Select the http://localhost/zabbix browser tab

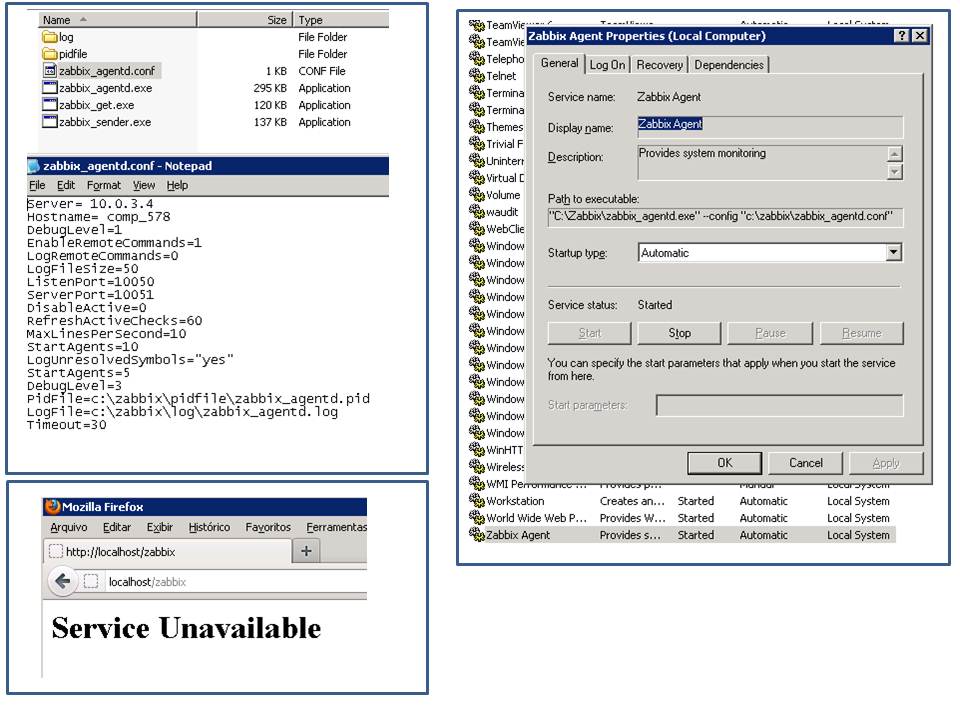(167, 552)
